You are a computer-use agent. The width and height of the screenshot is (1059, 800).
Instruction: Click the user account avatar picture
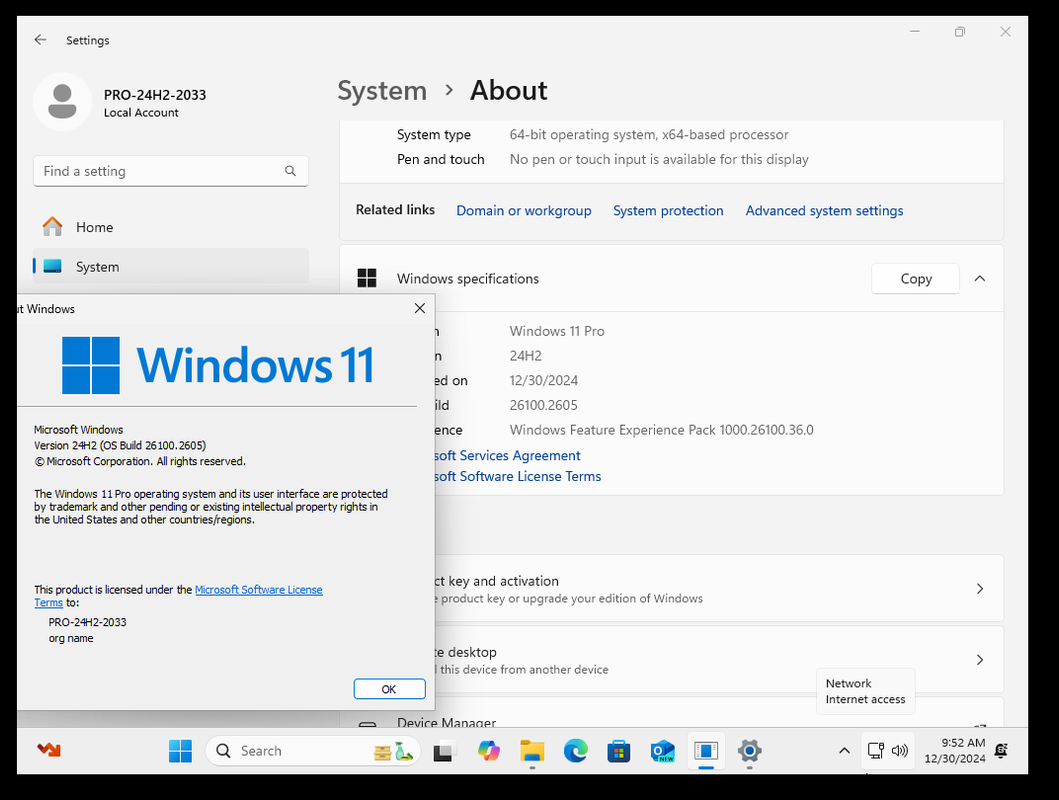(62, 102)
